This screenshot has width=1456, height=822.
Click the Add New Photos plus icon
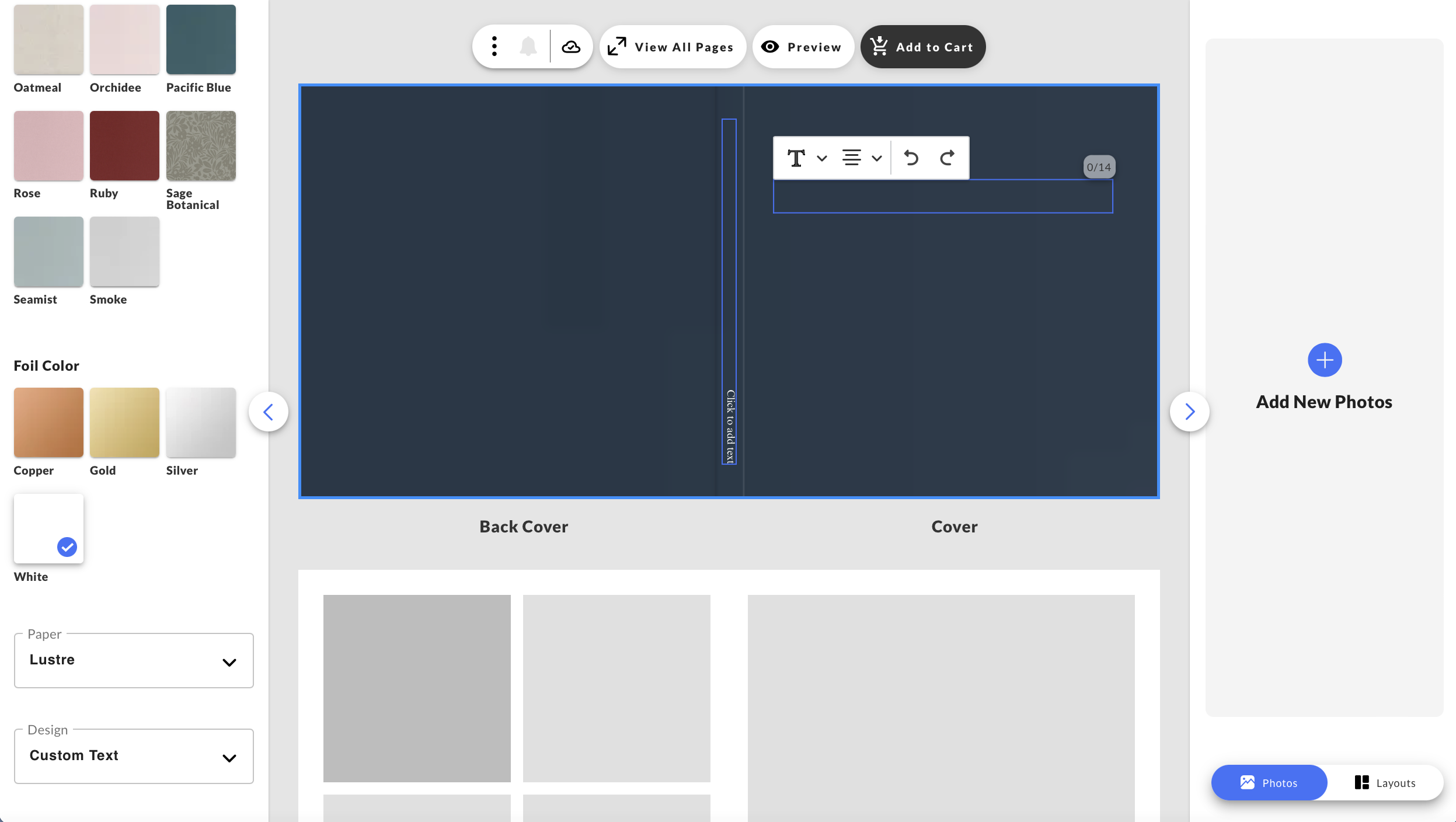[x=1323, y=360]
